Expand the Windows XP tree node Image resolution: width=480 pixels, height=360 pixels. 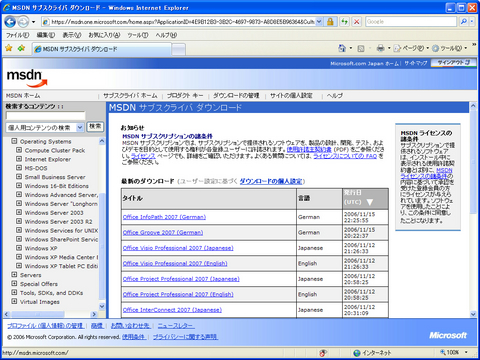[x=19, y=248]
